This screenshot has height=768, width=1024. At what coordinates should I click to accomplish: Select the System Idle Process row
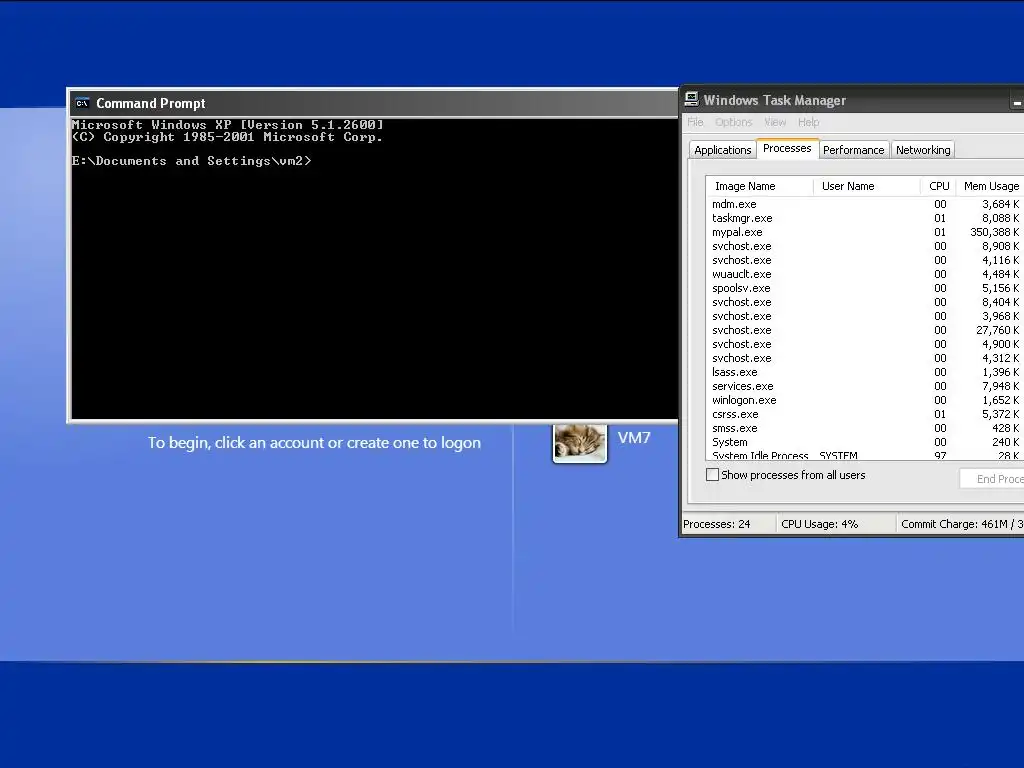pos(865,455)
